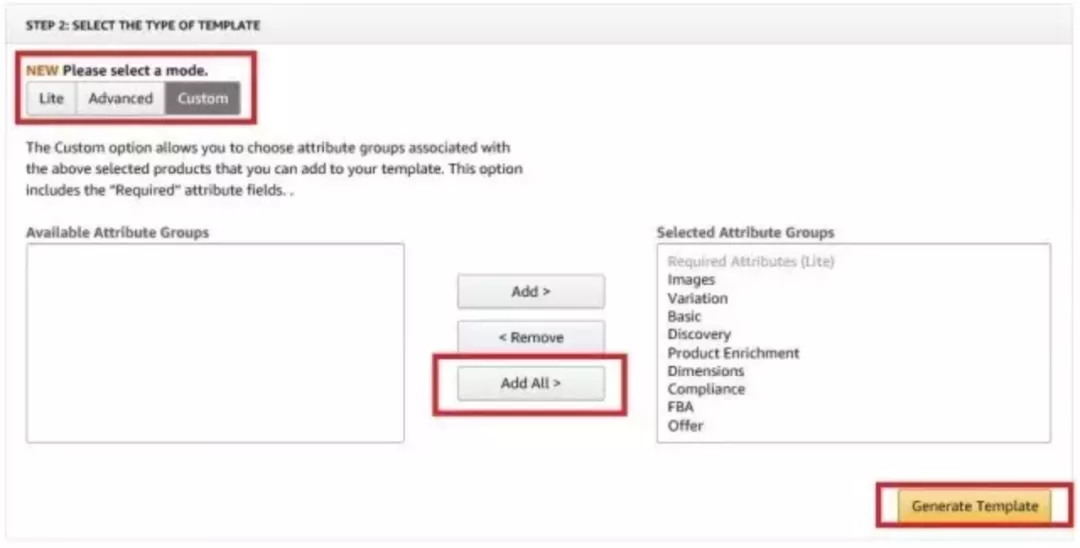Select the Variation attribute group
The image size is (1080, 548).
point(697,298)
